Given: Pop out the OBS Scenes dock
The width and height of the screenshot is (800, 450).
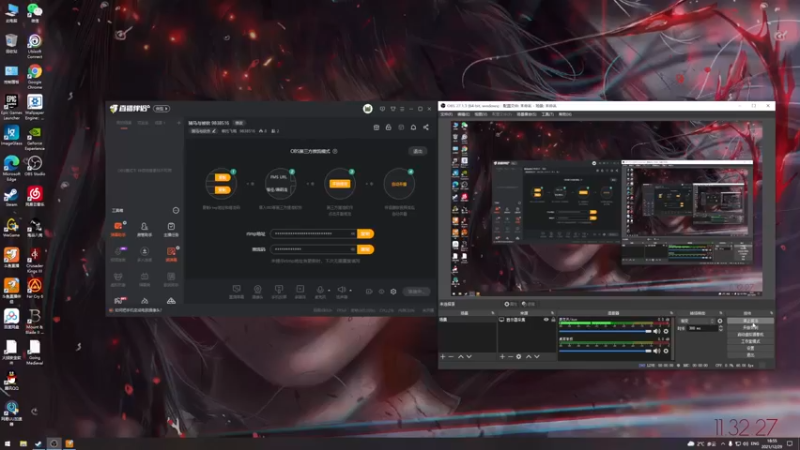Looking at the screenshot, I should pyautogui.click(x=493, y=313).
